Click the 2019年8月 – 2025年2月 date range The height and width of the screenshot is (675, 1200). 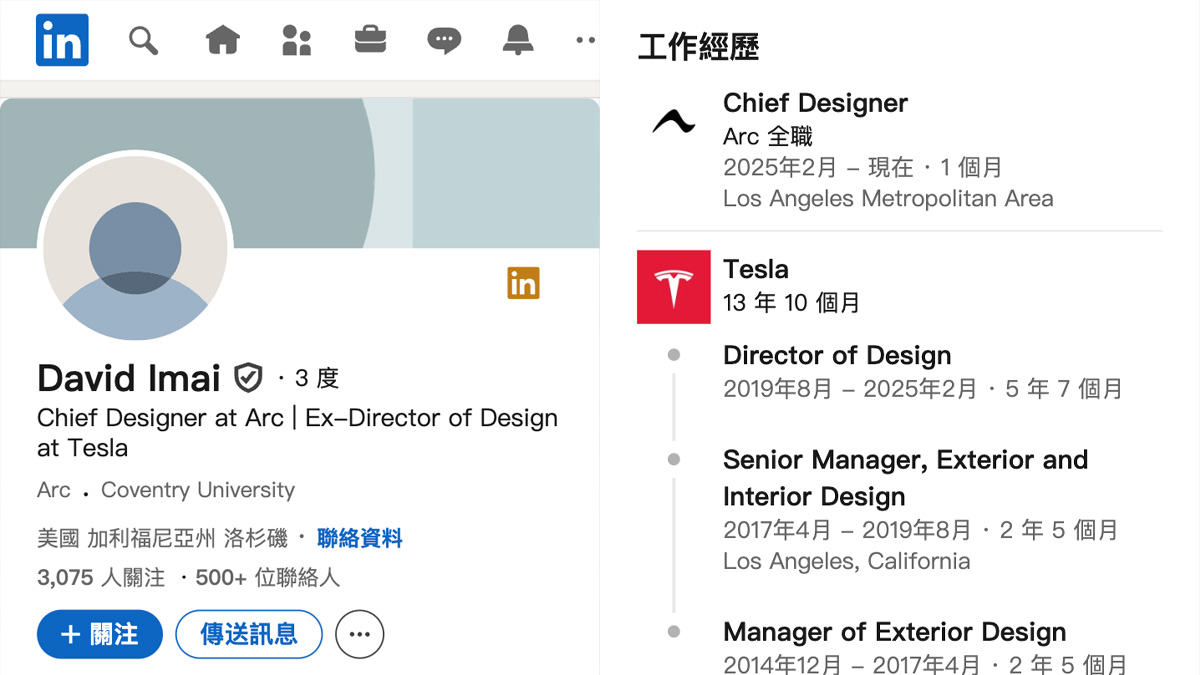tap(849, 388)
